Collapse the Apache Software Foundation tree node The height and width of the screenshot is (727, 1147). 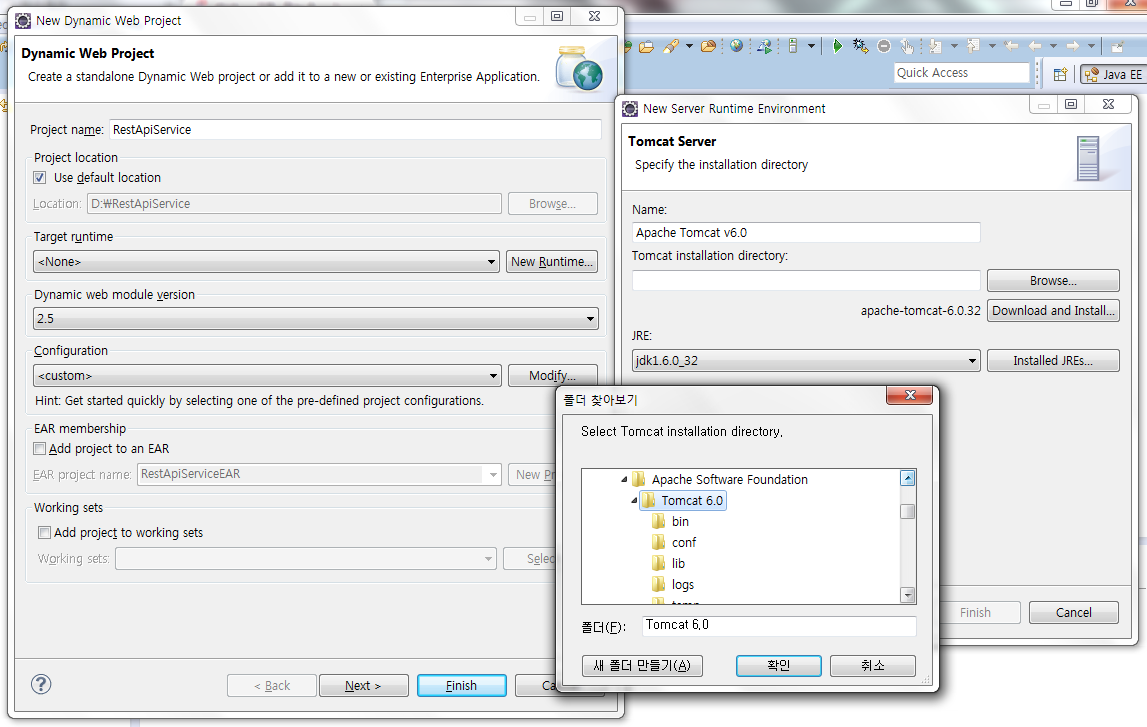click(x=624, y=479)
